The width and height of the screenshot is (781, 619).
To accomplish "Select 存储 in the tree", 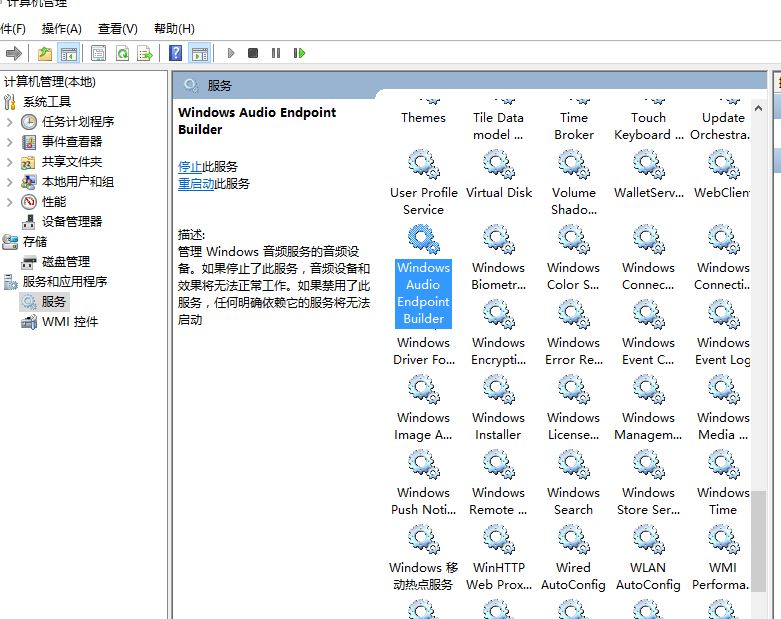I will (x=35, y=242).
